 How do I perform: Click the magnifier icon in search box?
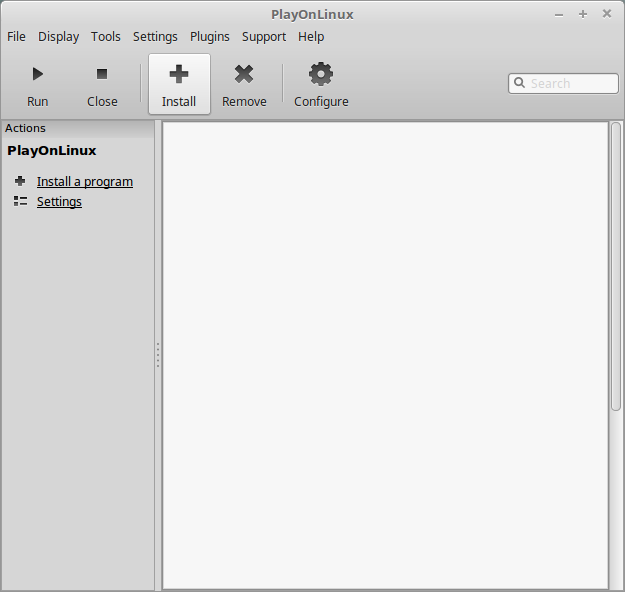(519, 83)
